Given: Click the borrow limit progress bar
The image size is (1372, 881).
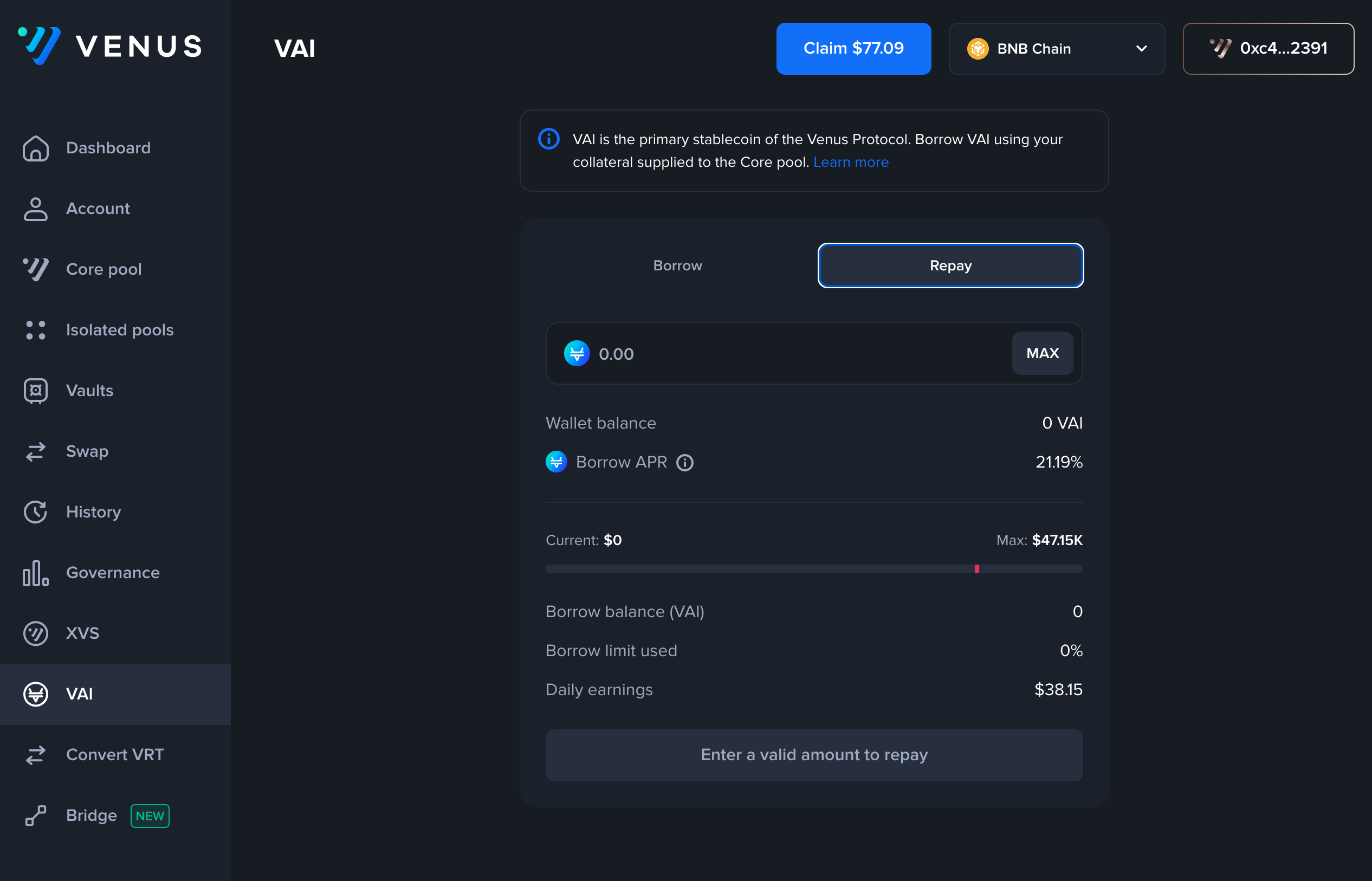Looking at the screenshot, I should (x=813, y=569).
